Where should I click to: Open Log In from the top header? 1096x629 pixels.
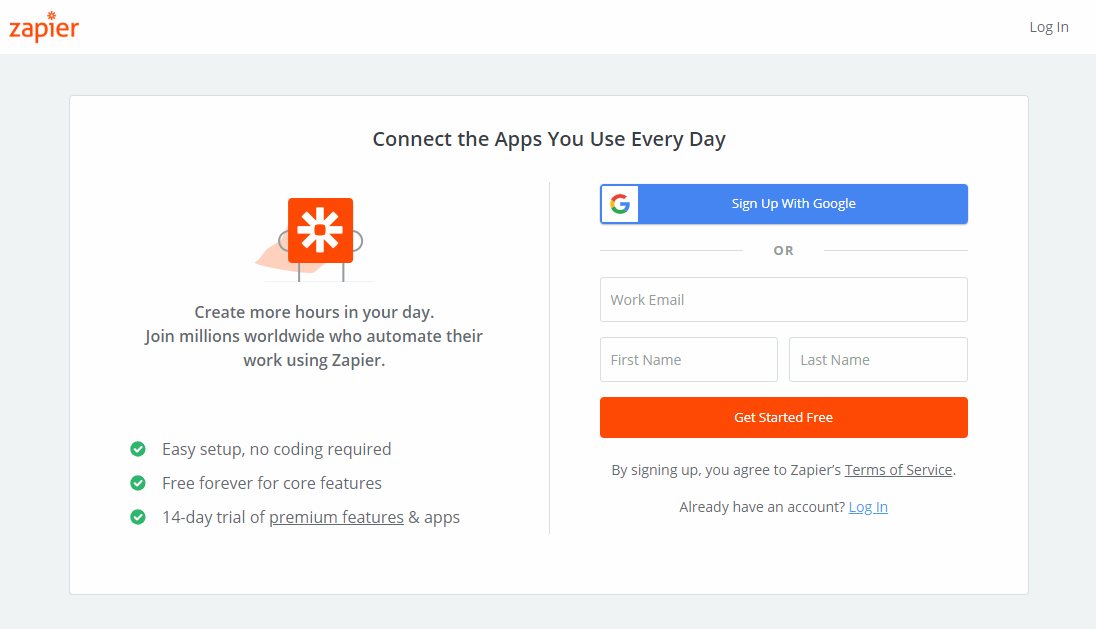1049,27
